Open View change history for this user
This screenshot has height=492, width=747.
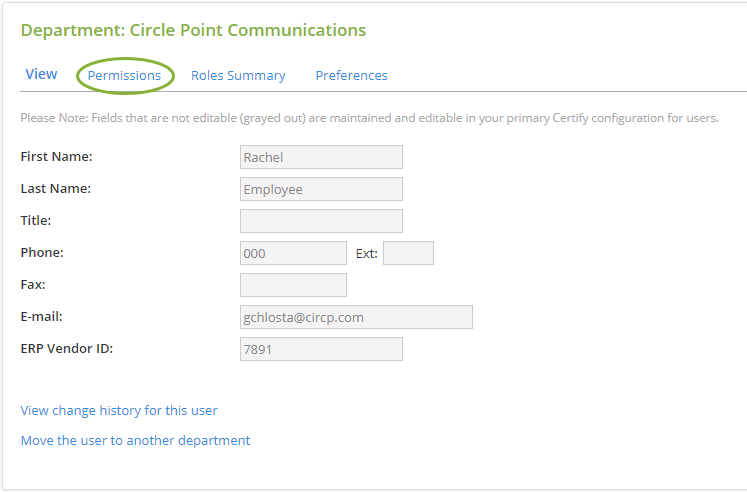pos(119,411)
